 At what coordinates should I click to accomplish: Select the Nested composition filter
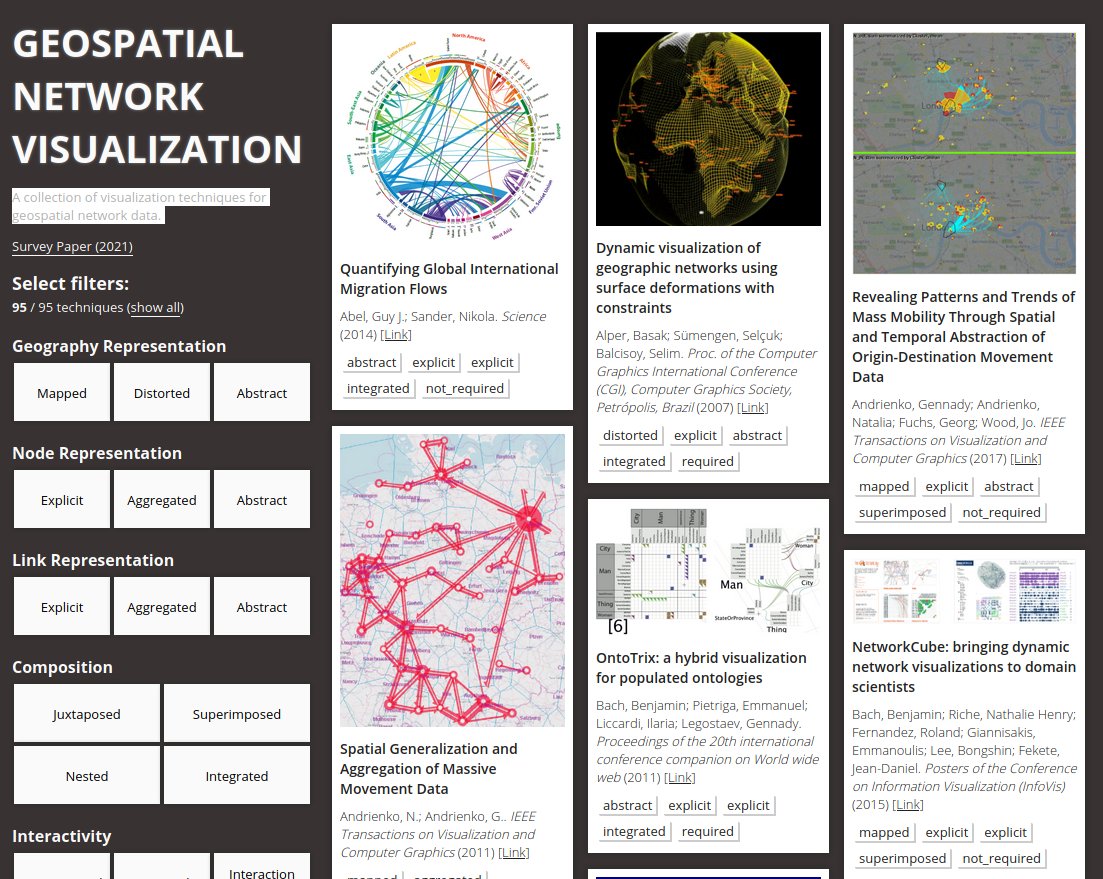point(87,776)
